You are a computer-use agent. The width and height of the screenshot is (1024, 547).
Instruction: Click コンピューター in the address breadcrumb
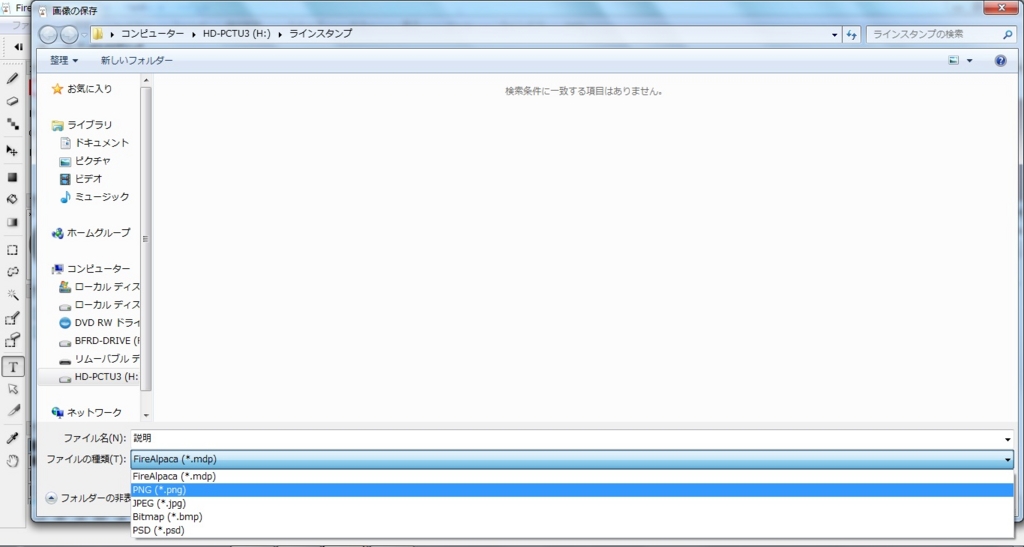152,34
